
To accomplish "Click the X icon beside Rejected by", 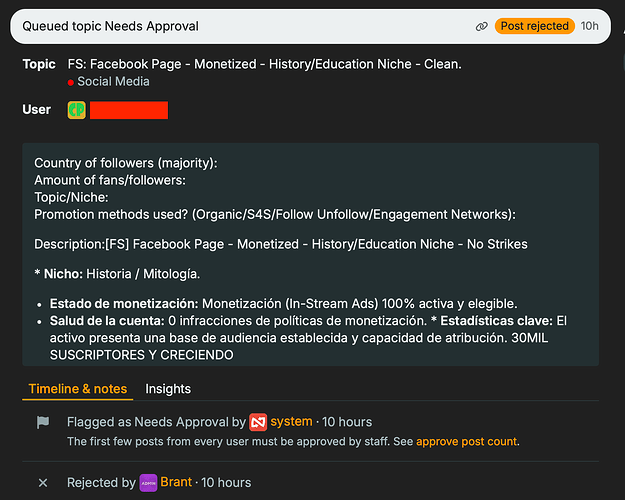I will [x=43, y=483].
